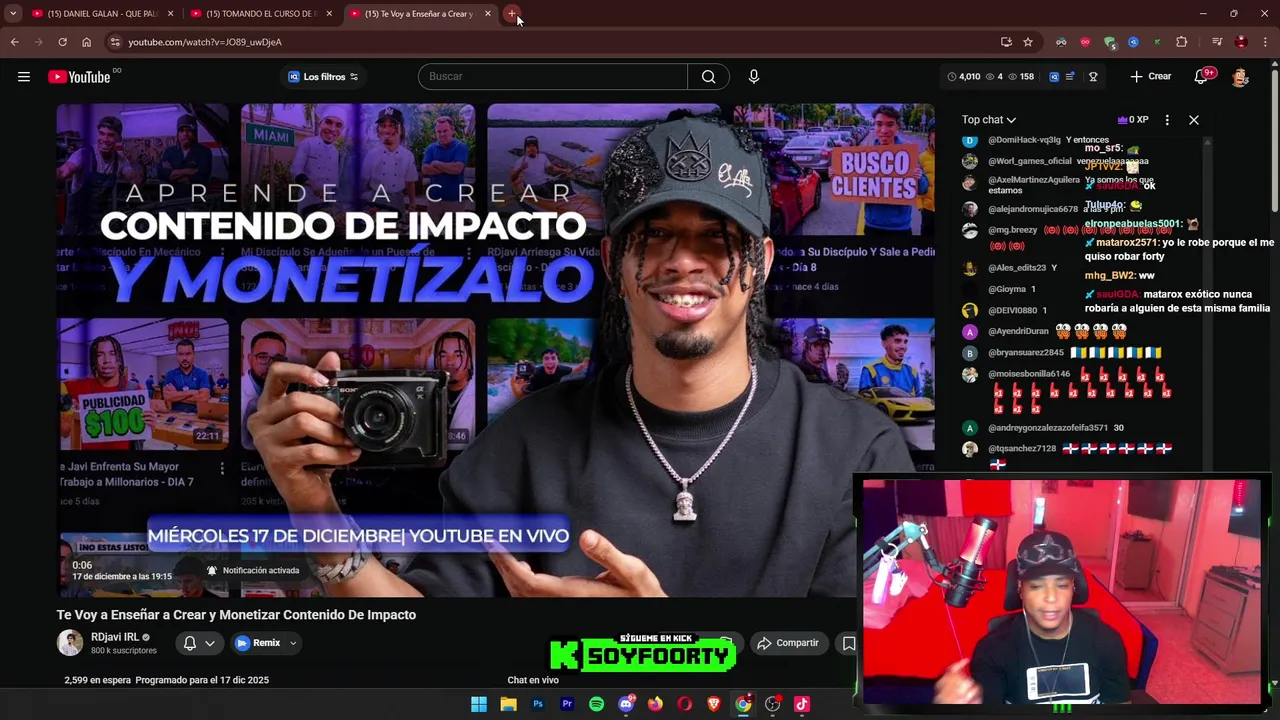
Task: Reload the page
Action: click(x=62, y=42)
